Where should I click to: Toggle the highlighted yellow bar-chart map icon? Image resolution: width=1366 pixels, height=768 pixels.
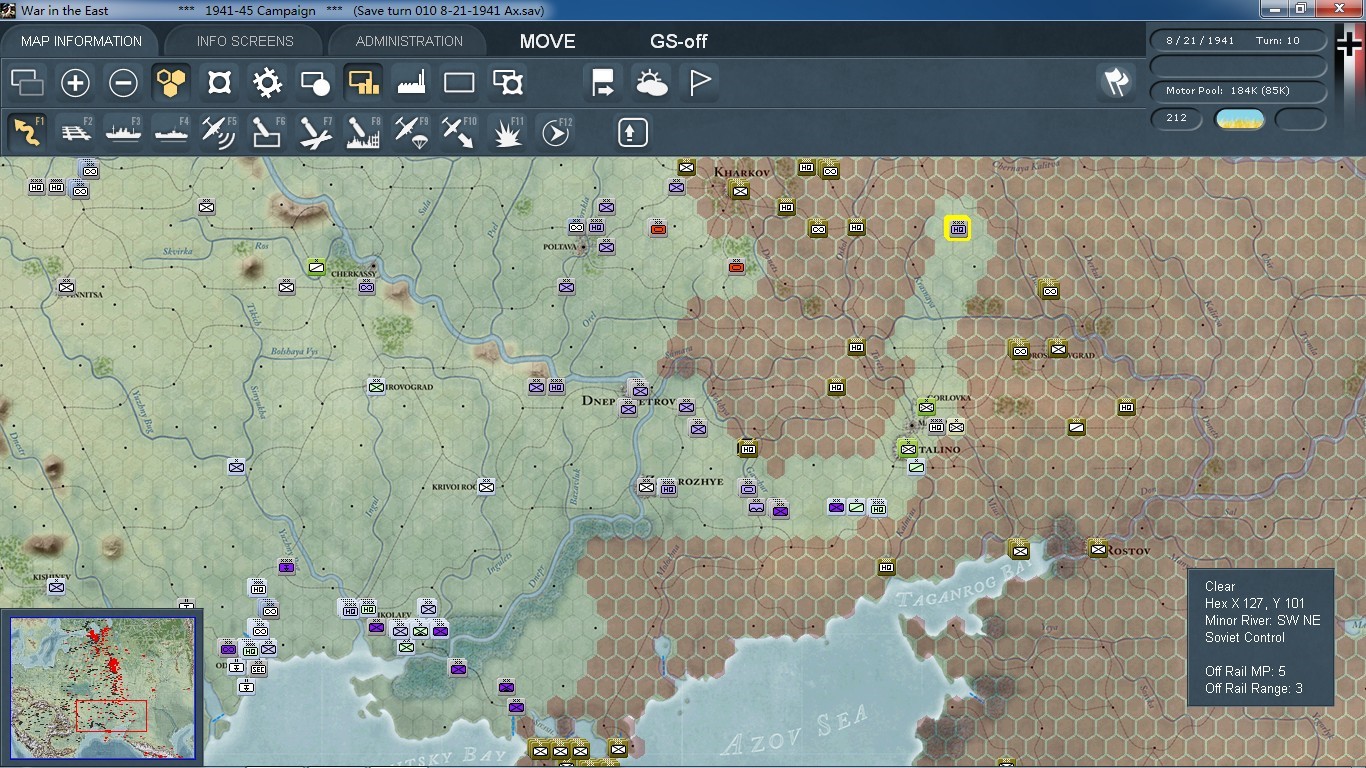pos(363,83)
